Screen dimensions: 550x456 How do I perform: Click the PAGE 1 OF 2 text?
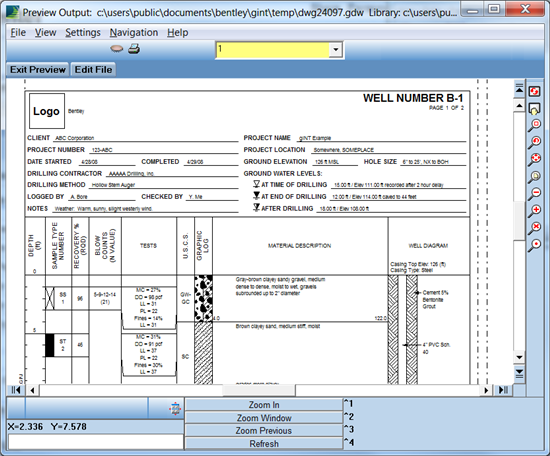pyautogui.click(x=446, y=108)
